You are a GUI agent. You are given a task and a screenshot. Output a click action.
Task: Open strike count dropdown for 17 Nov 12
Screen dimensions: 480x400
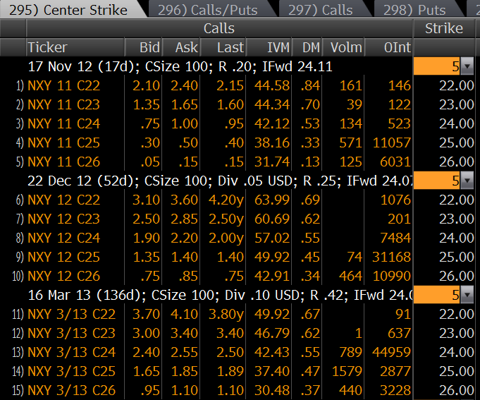coord(467,66)
